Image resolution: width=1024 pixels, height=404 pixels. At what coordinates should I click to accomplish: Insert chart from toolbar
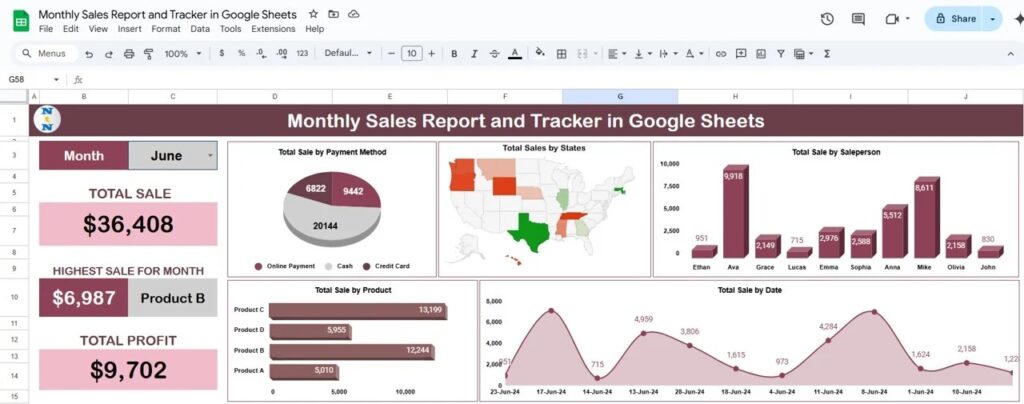761,54
